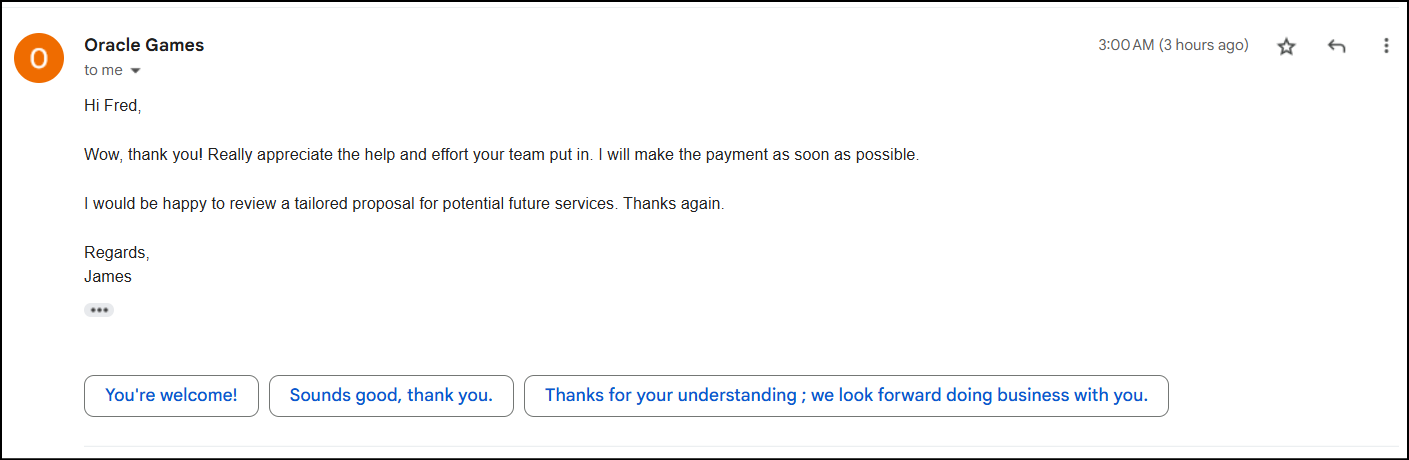Viewport: 1409px width, 460px height.
Task: Click the "Regards," closing line
Action: tap(116, 253)
